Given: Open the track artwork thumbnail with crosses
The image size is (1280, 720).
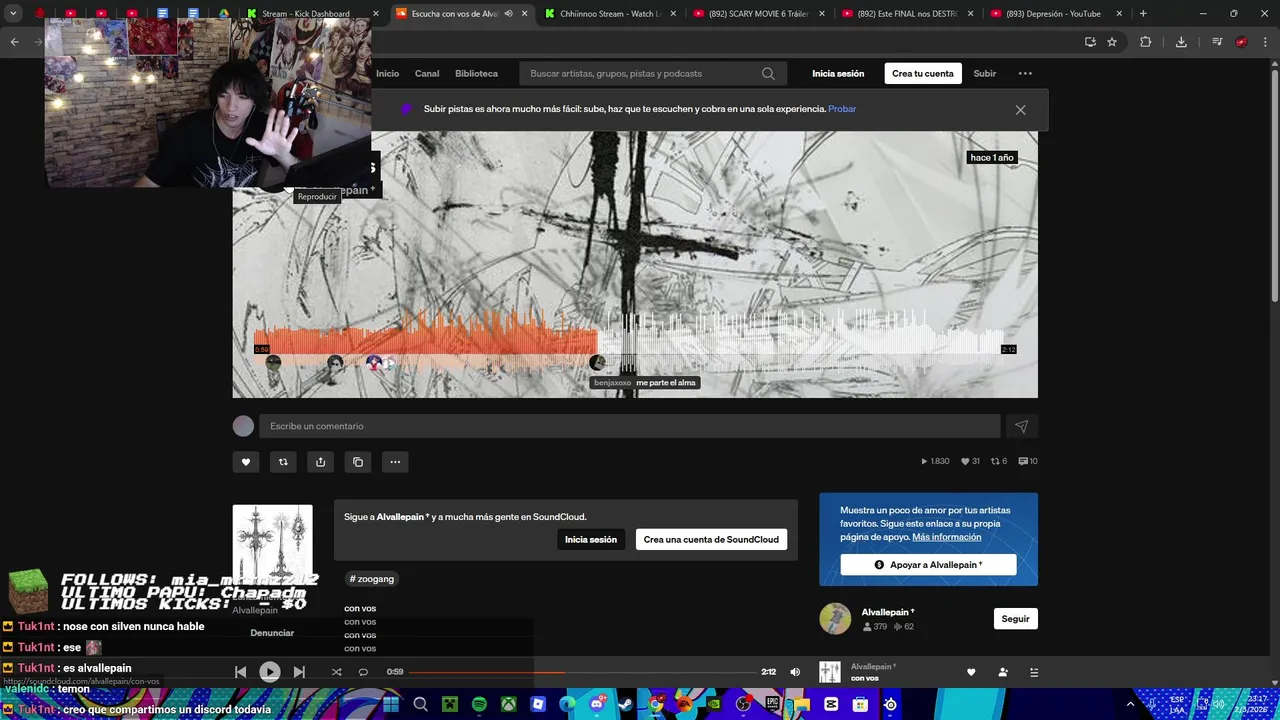Looking at the screenshot, I should click(272, 544).
